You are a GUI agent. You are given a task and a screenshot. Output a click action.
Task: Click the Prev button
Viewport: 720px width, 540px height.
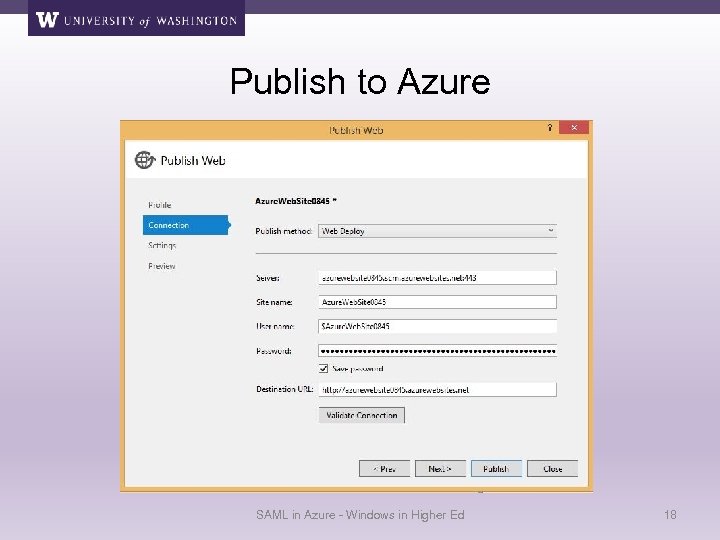click(x=384, y=469)
